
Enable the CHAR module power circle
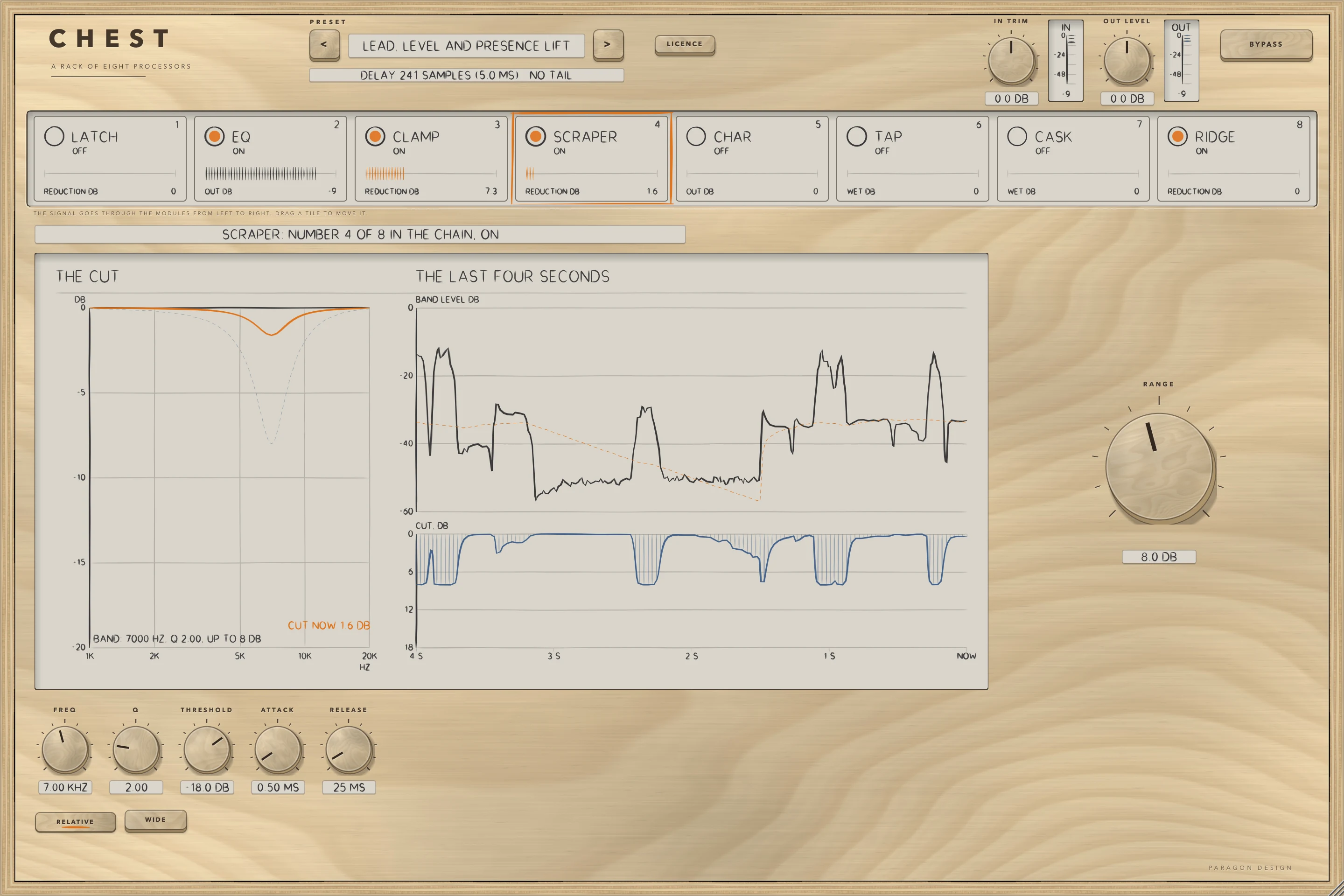[696, 136]
